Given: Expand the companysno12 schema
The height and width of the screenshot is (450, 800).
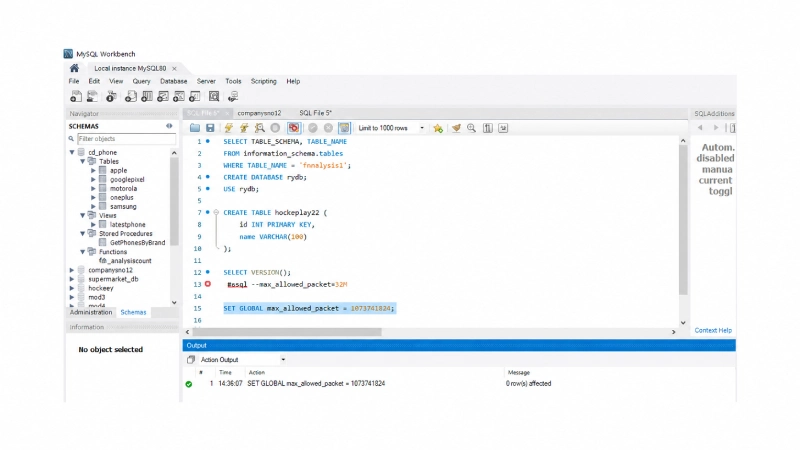Looking at the screenshot, I should pyautogui.click(x=72, y=270).
